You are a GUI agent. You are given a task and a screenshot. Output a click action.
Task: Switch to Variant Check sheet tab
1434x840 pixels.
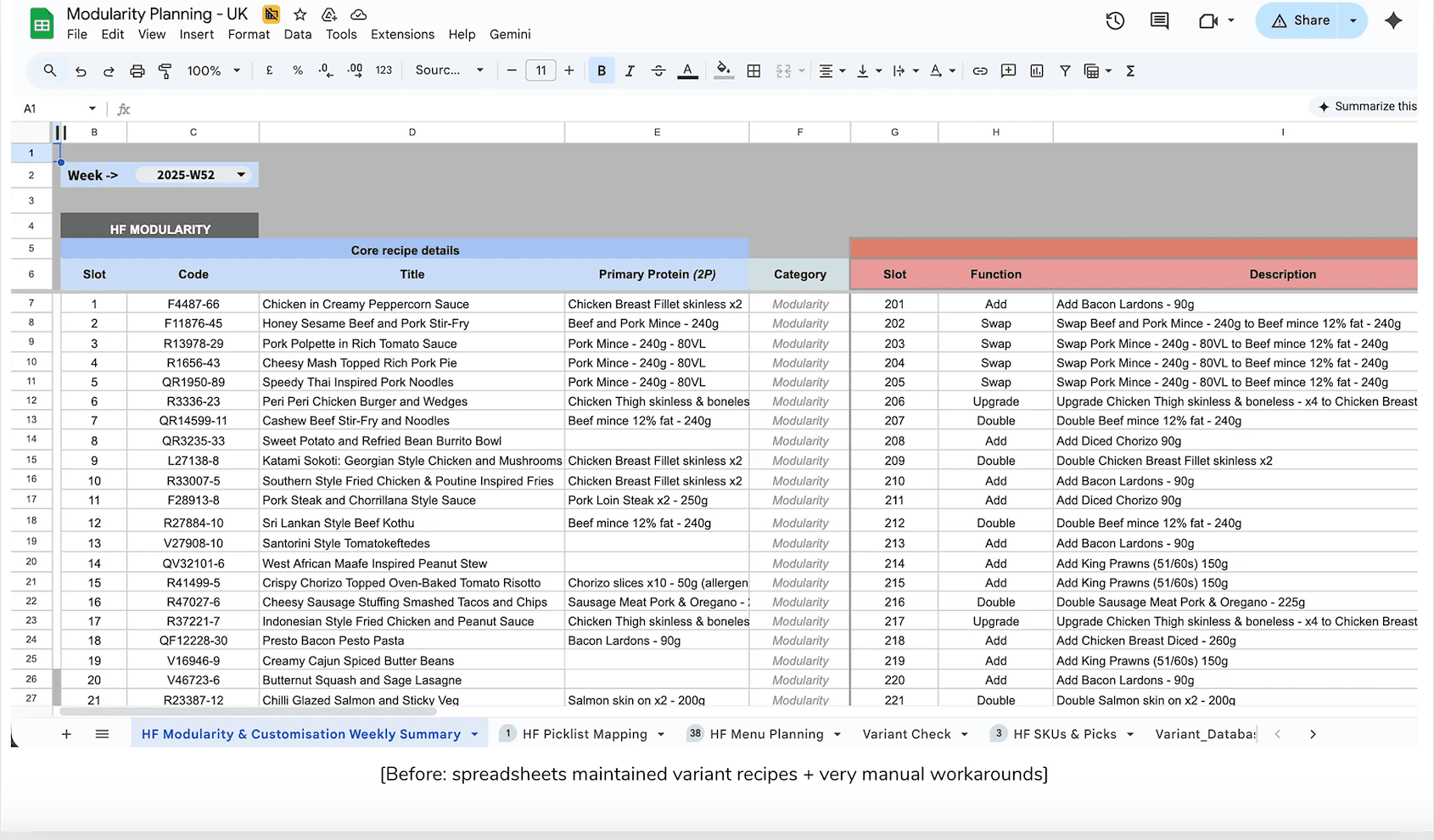[x=906, y=734]
